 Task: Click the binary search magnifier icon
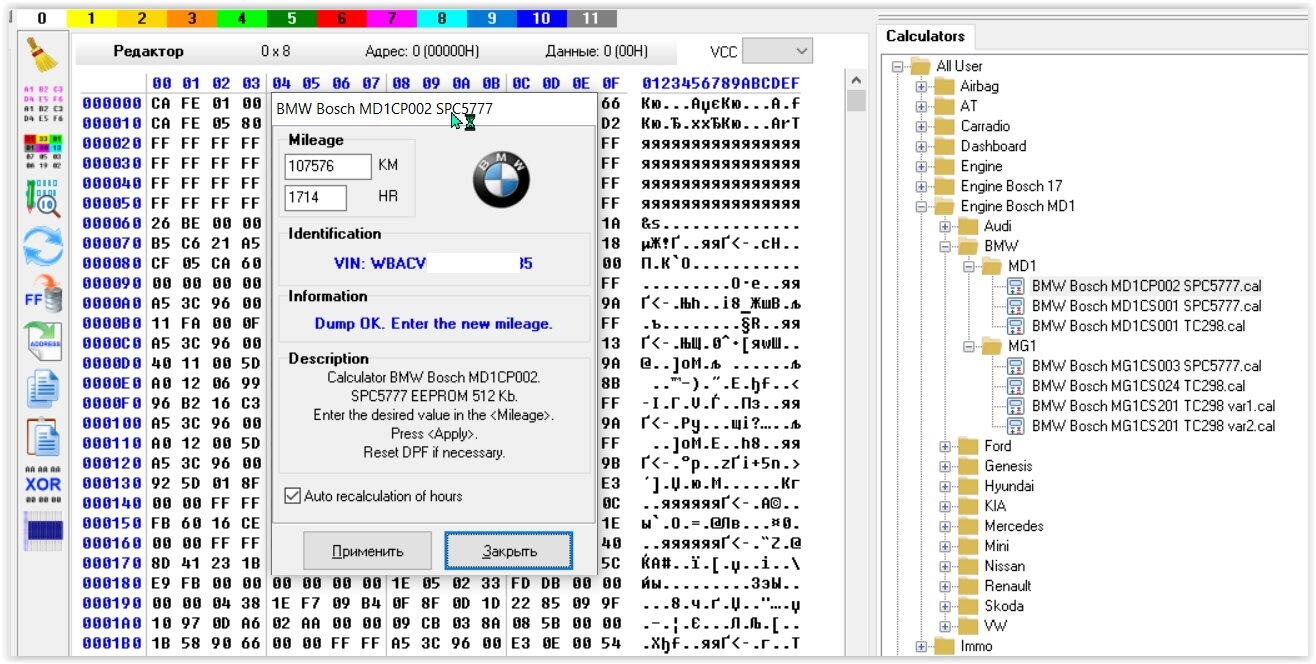[x=43, y=197]
